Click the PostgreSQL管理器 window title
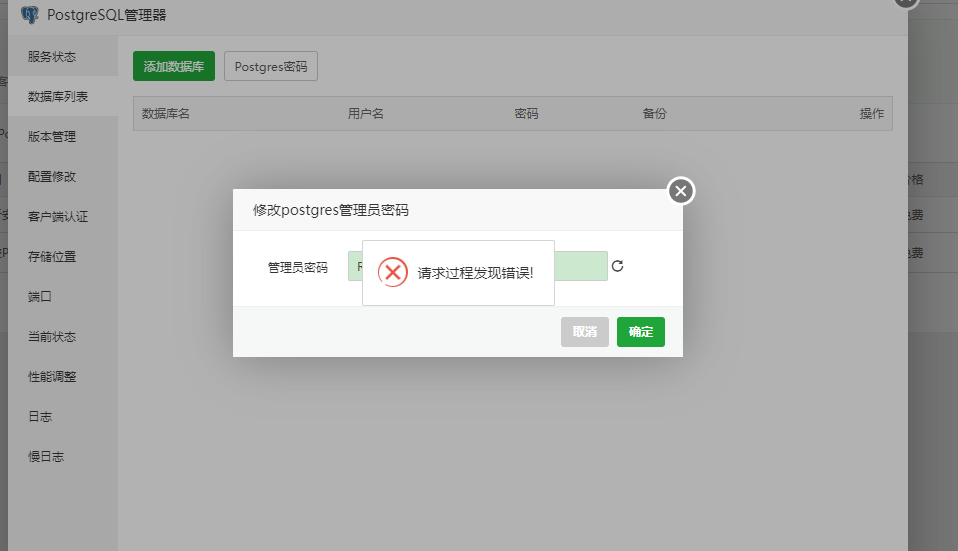The width and height of the screenshot is (958, 551). tap(106, 15)
